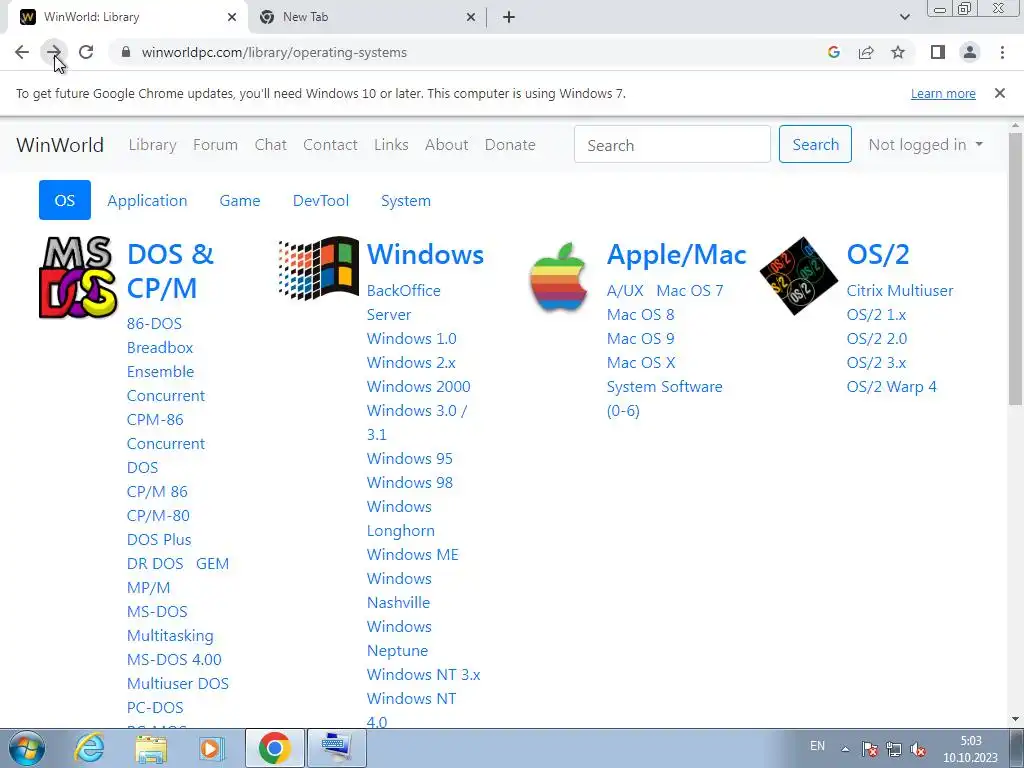Click the Action Center flag tray icon
Screen dimensions: 1024x768
(869, 749)
